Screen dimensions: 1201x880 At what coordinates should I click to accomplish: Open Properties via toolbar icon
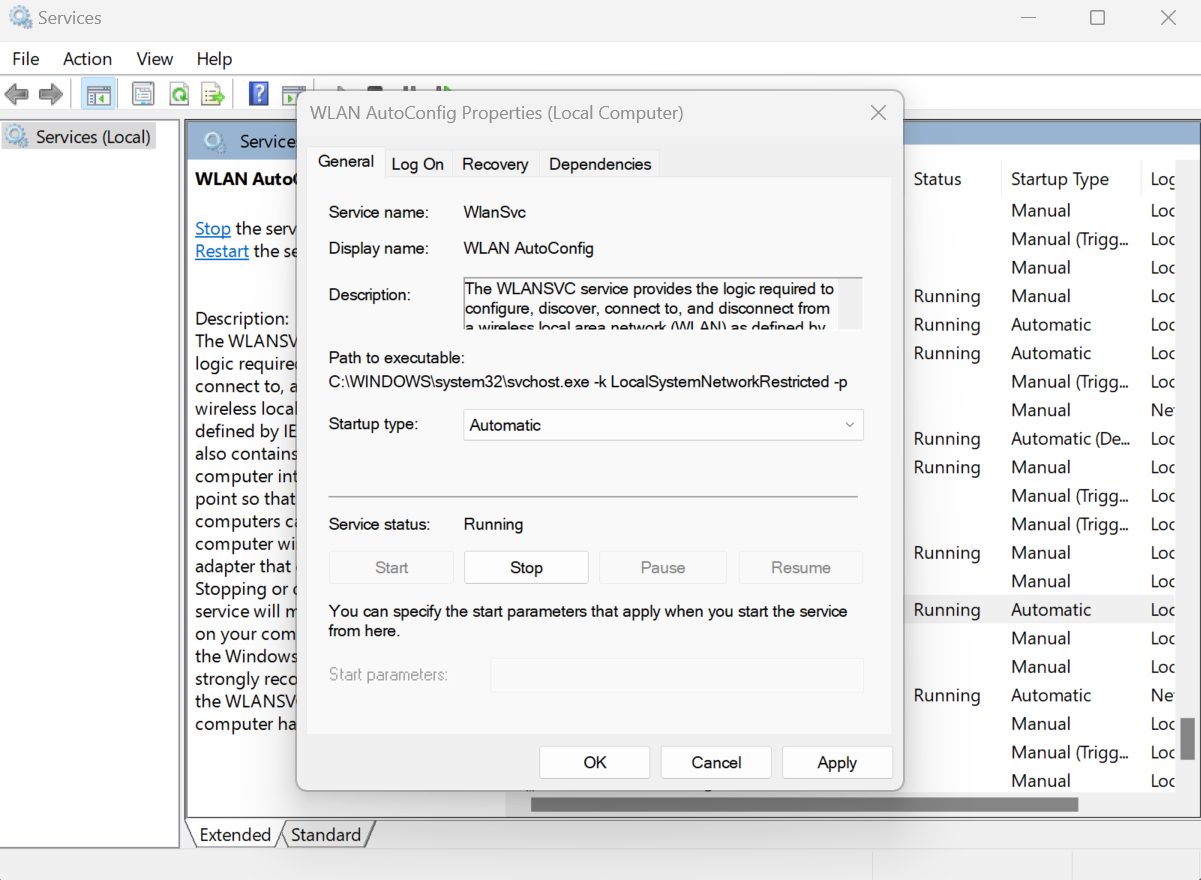click(143, 95)
